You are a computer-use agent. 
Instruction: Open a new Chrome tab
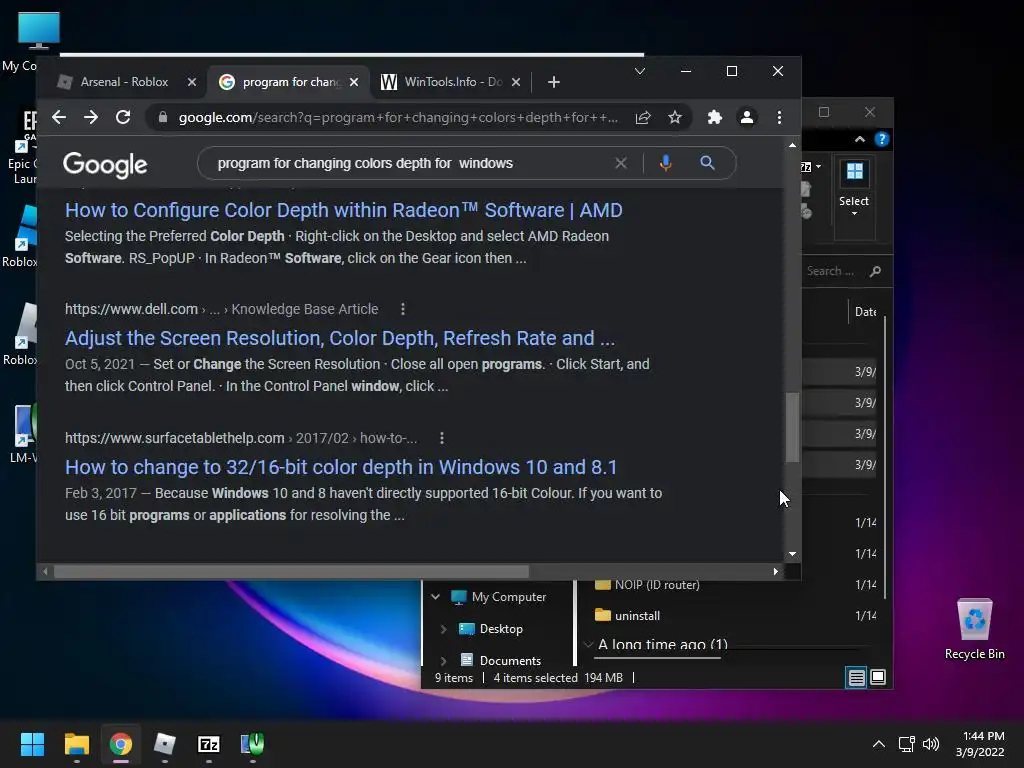coord(554,82)
